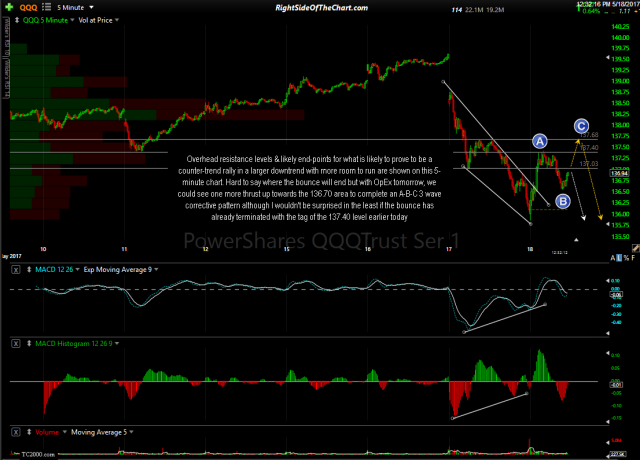Select the F scale option
The width and height of the screenshot is (640, 460).
pyautogui.click(x=633, y=258)
